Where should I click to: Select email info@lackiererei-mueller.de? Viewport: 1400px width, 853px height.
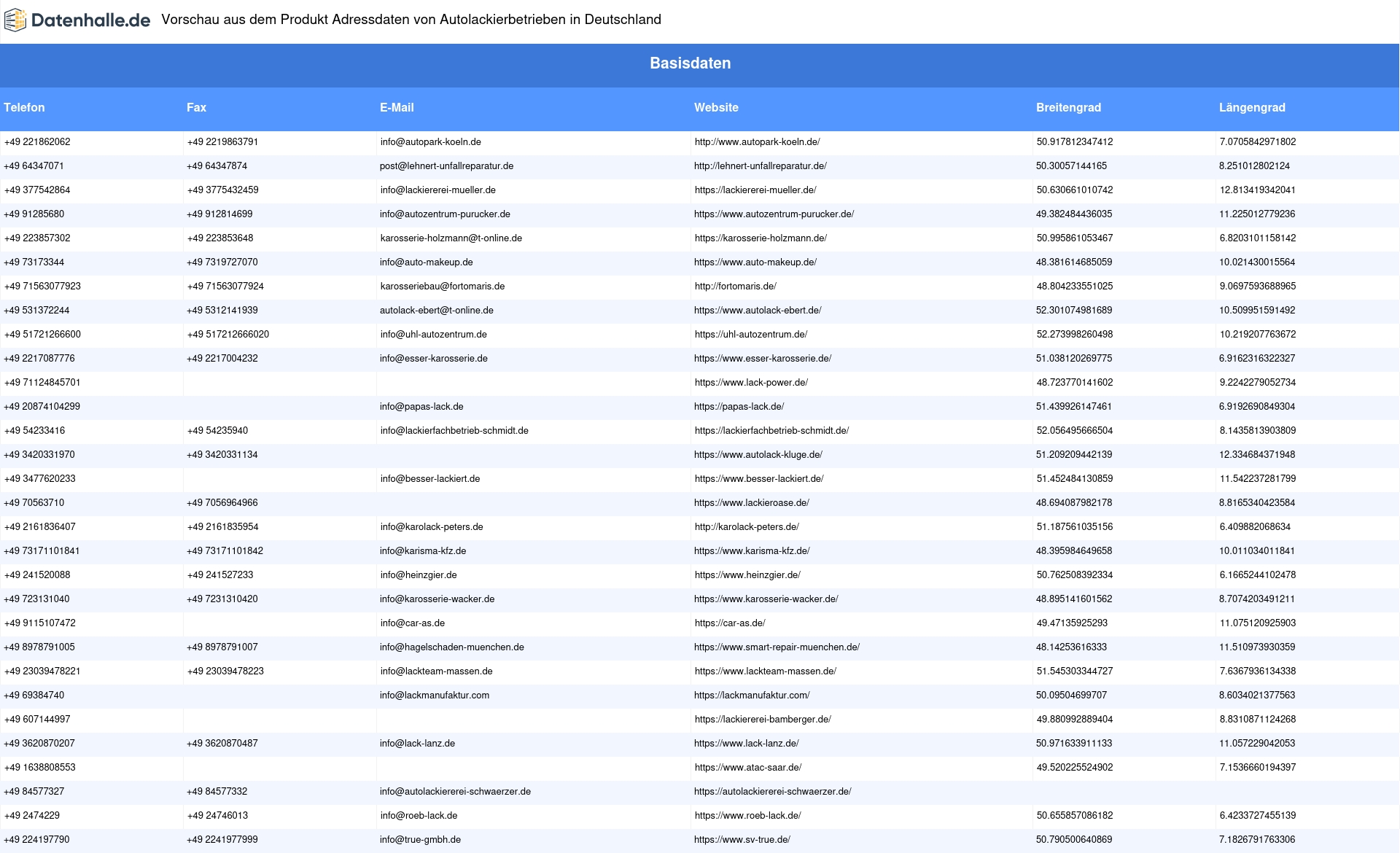pos(437,190)
